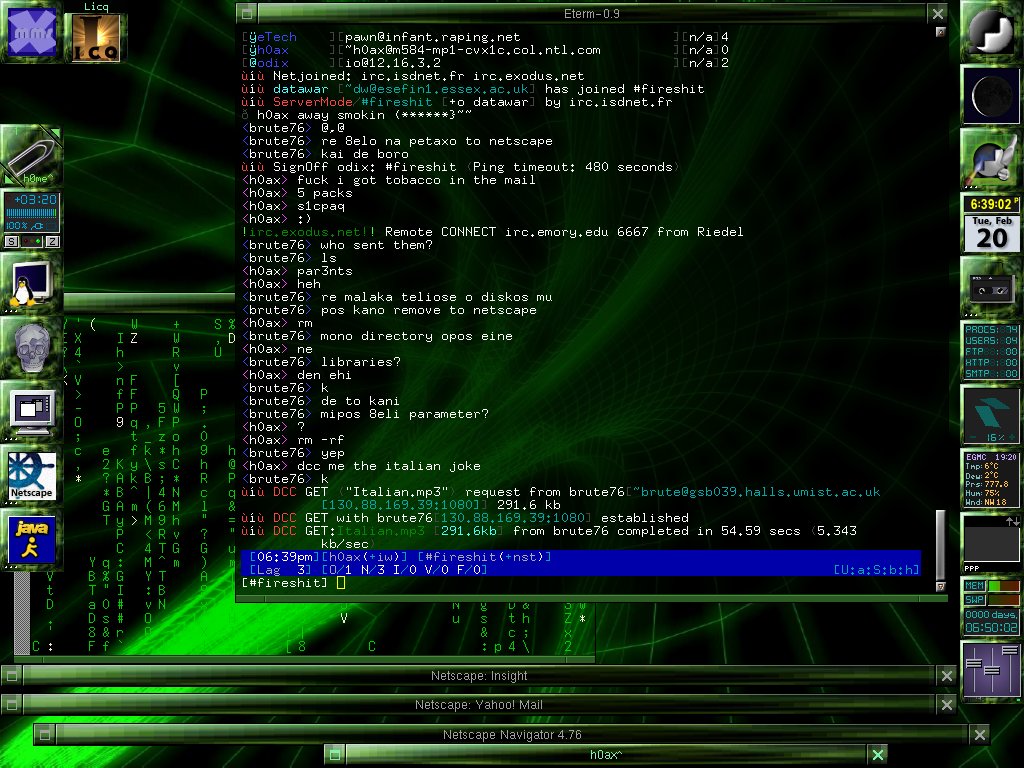Click the PPP dialer applet
1024x768 pixels.
click(x=990, y=543)
